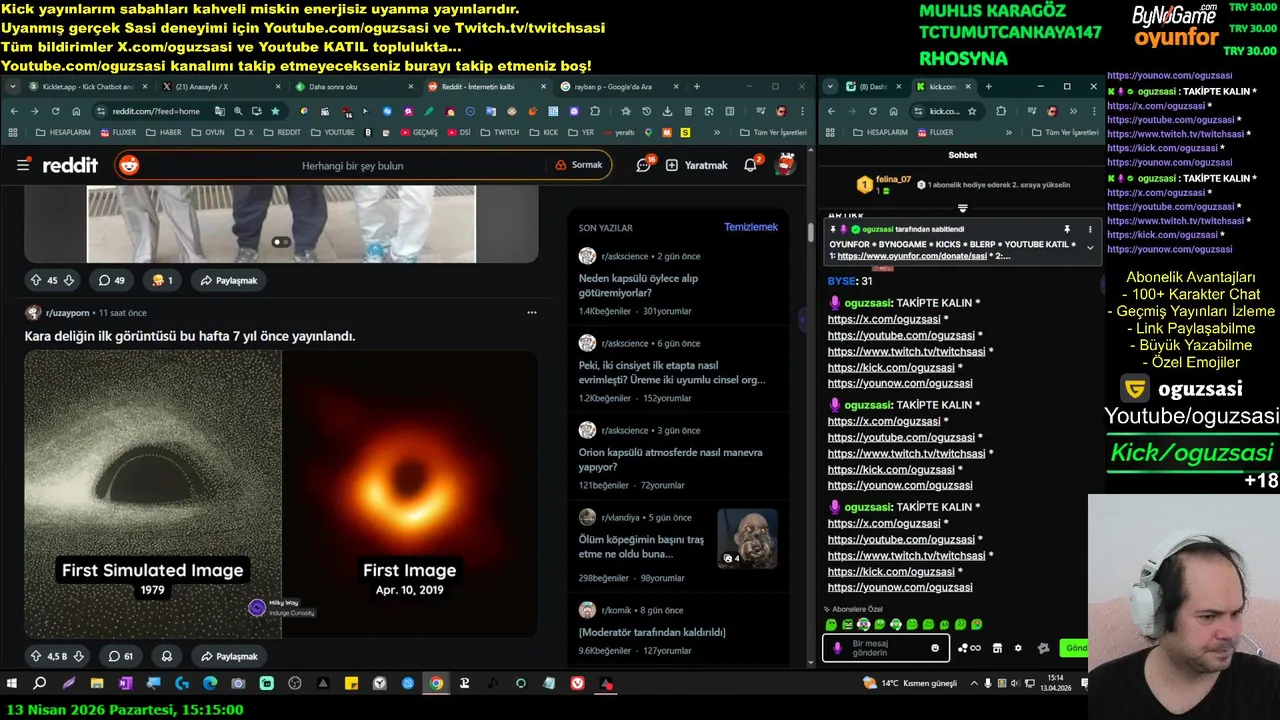Open the r/vlandiya recent post thumbnail
Viewport: 1280px width, 720px height.
pyautogui.click(x=747, y=539)
